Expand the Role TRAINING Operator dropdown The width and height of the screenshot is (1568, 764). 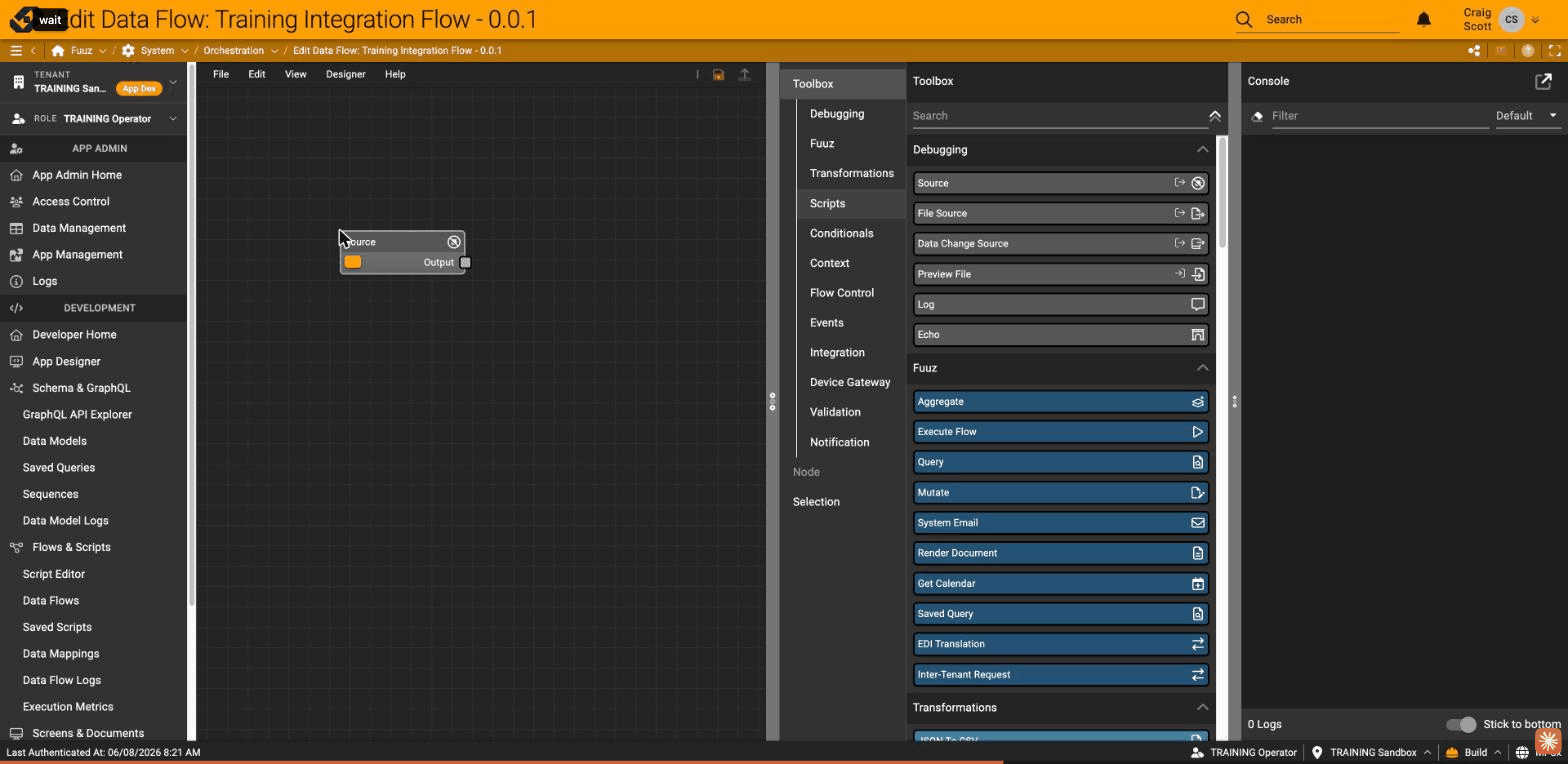[x=173, y=119]
